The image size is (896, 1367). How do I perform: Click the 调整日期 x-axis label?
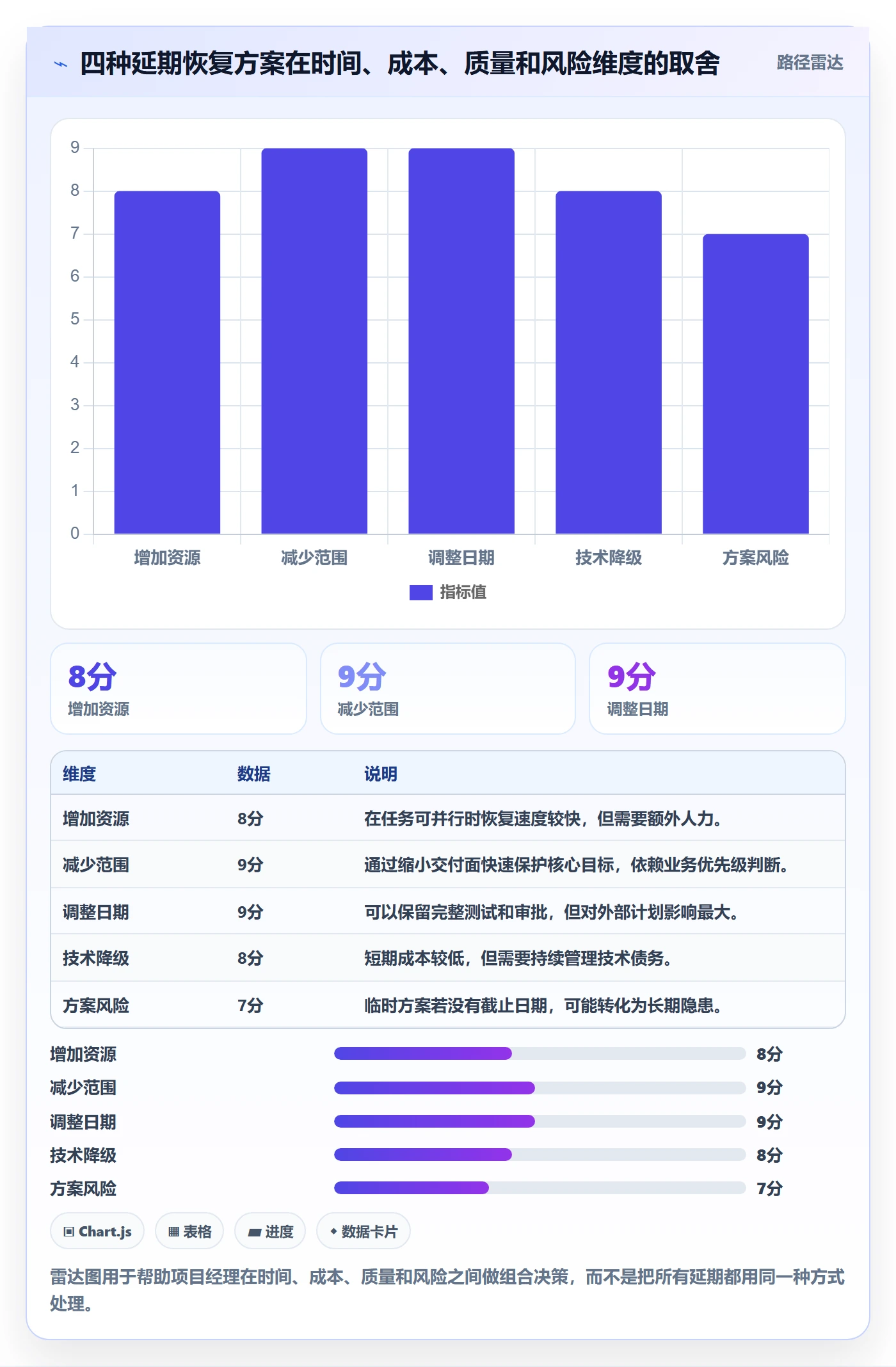[x=461, y=558]
